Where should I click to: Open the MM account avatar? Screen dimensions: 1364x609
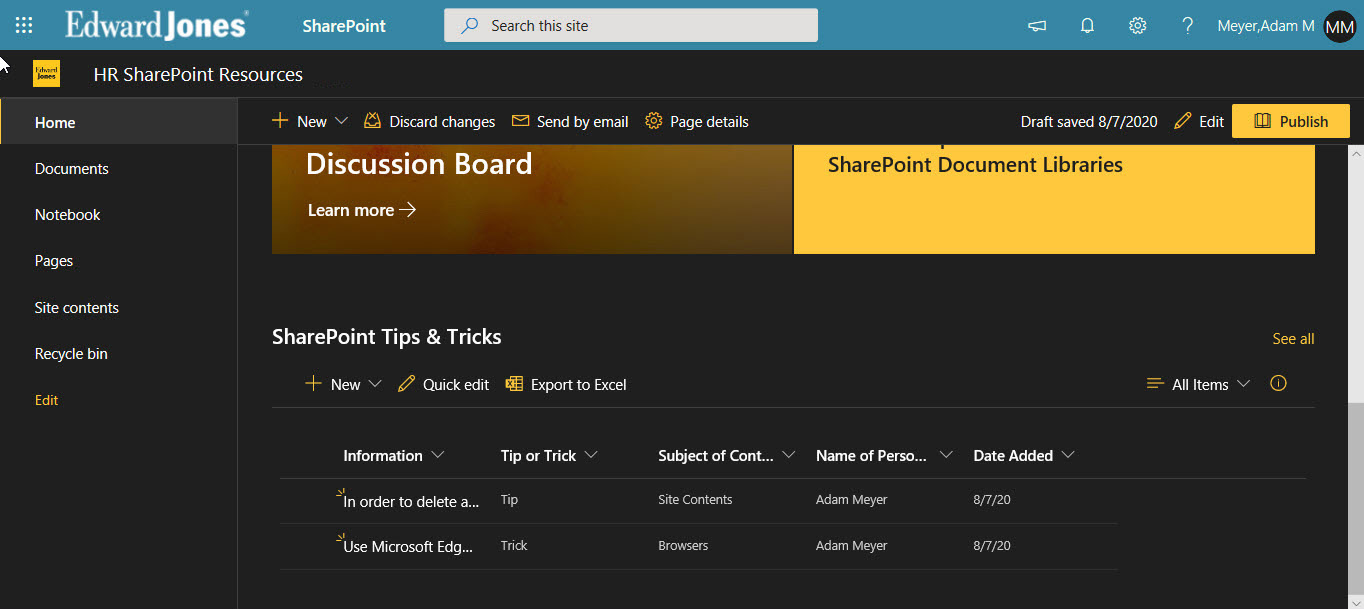(x=1339, y=26)
